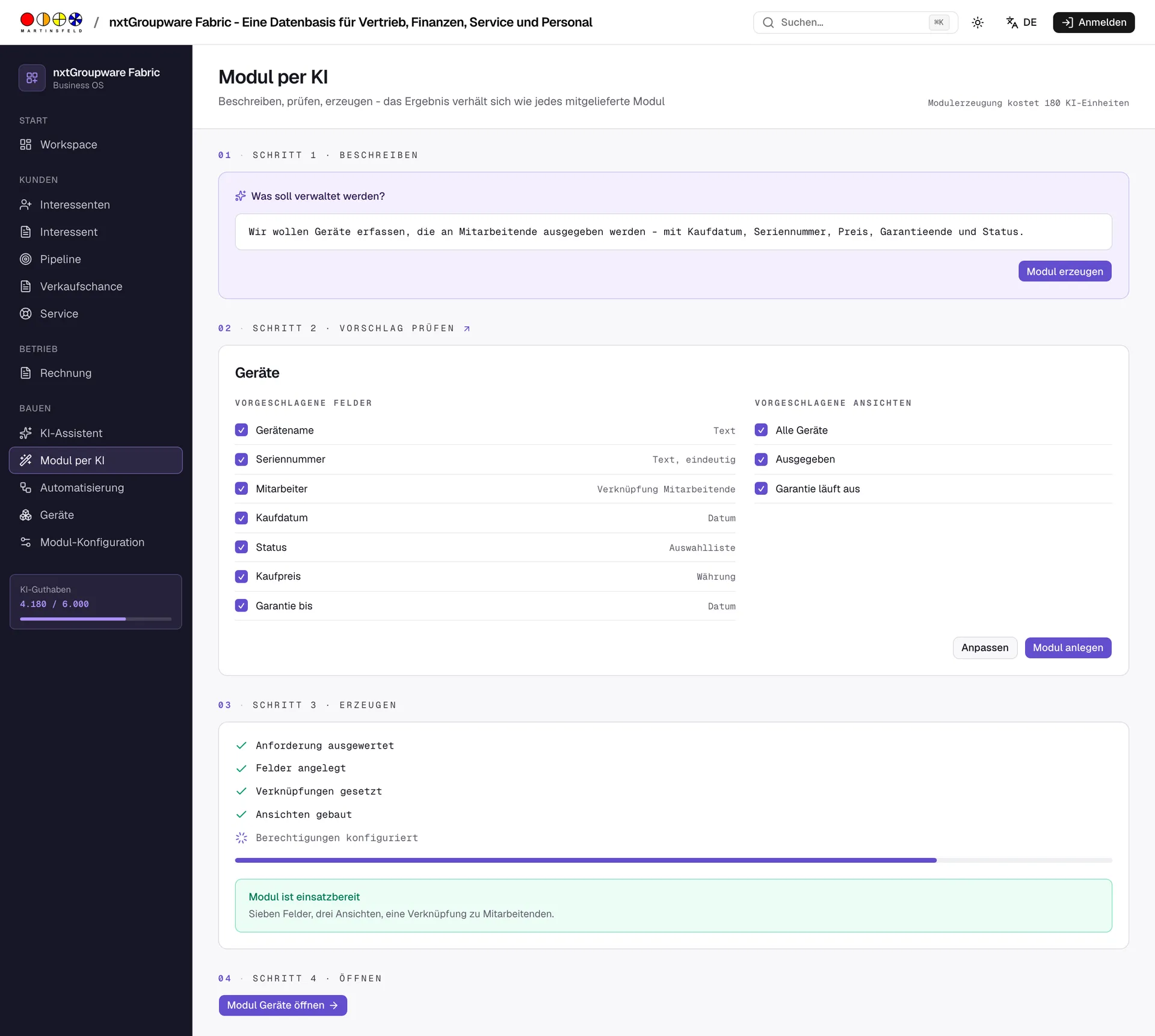Open Interessenten in the sidebar
The width and height of the screenshot is (1155, 1036).
96,204
